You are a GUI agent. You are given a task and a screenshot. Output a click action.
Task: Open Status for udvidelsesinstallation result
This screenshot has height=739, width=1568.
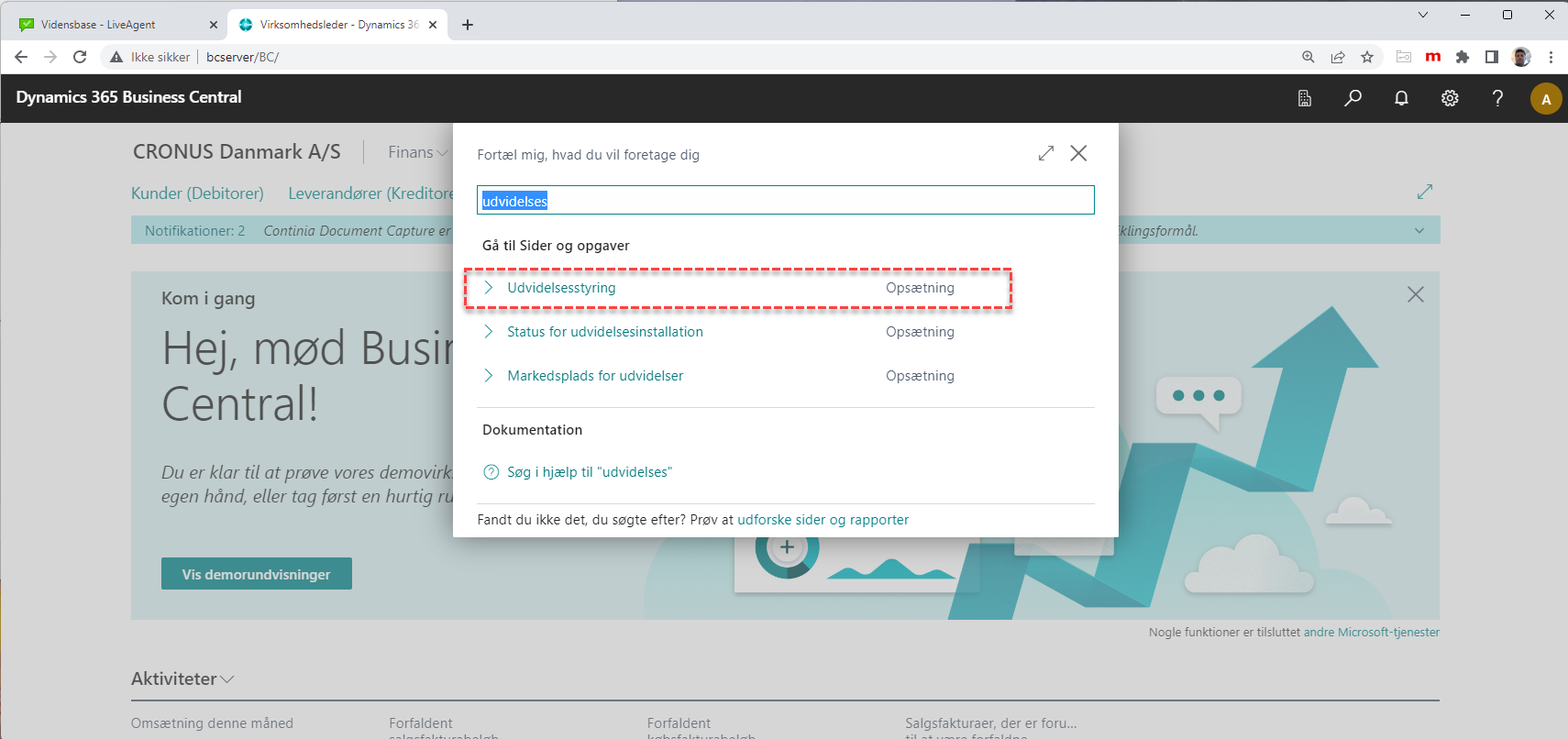tap(605, 332)
